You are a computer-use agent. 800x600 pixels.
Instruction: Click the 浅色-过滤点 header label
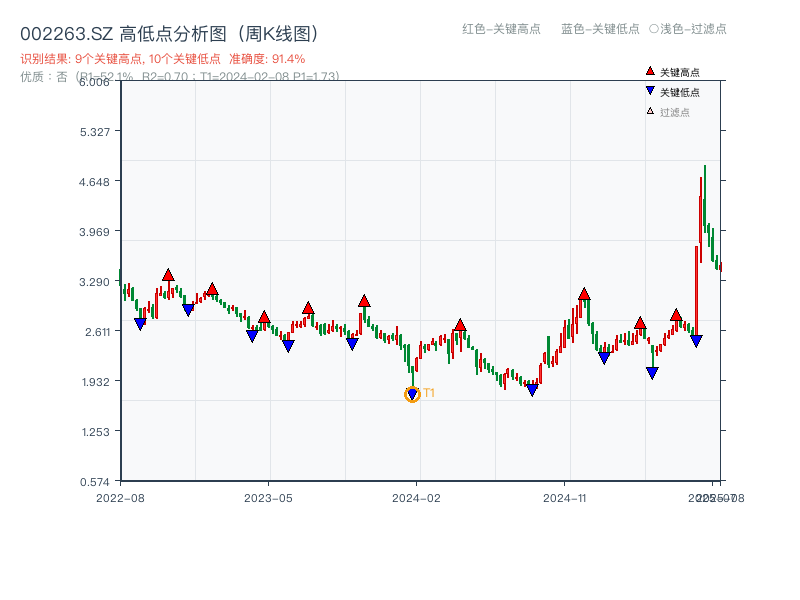point(693,29)
